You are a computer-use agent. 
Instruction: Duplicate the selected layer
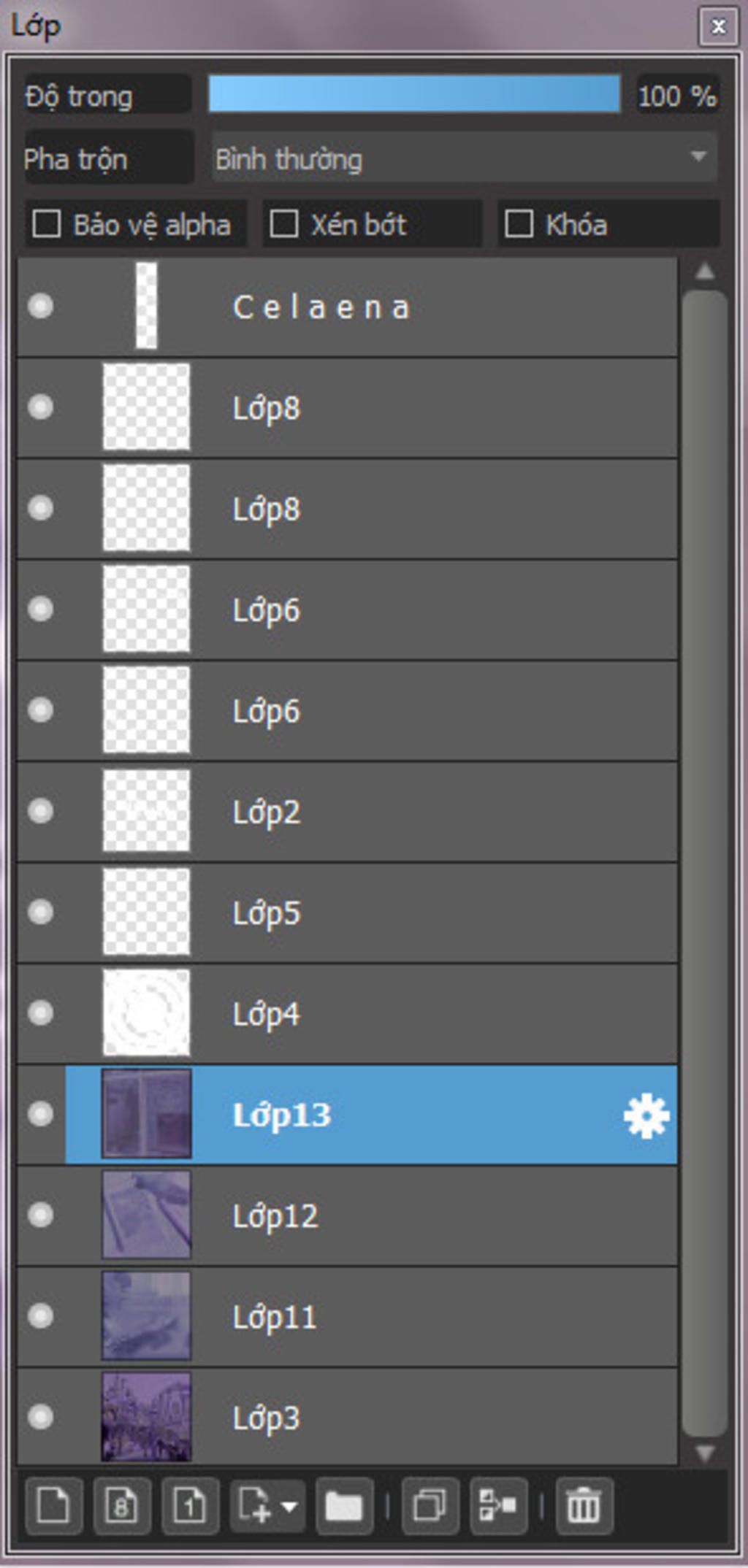pos(430,1505)
